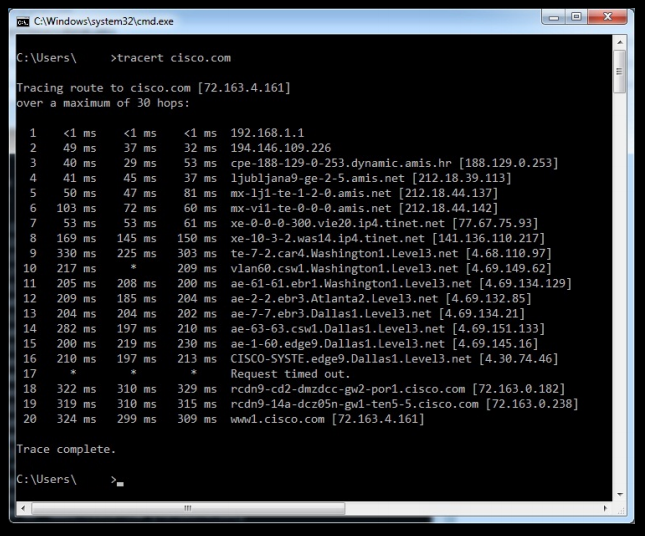Click hostname www1.cisco.com on hop 20
The width and height of the screenshot is (645, 536).
pyautogui.click(x=277, y=419)
